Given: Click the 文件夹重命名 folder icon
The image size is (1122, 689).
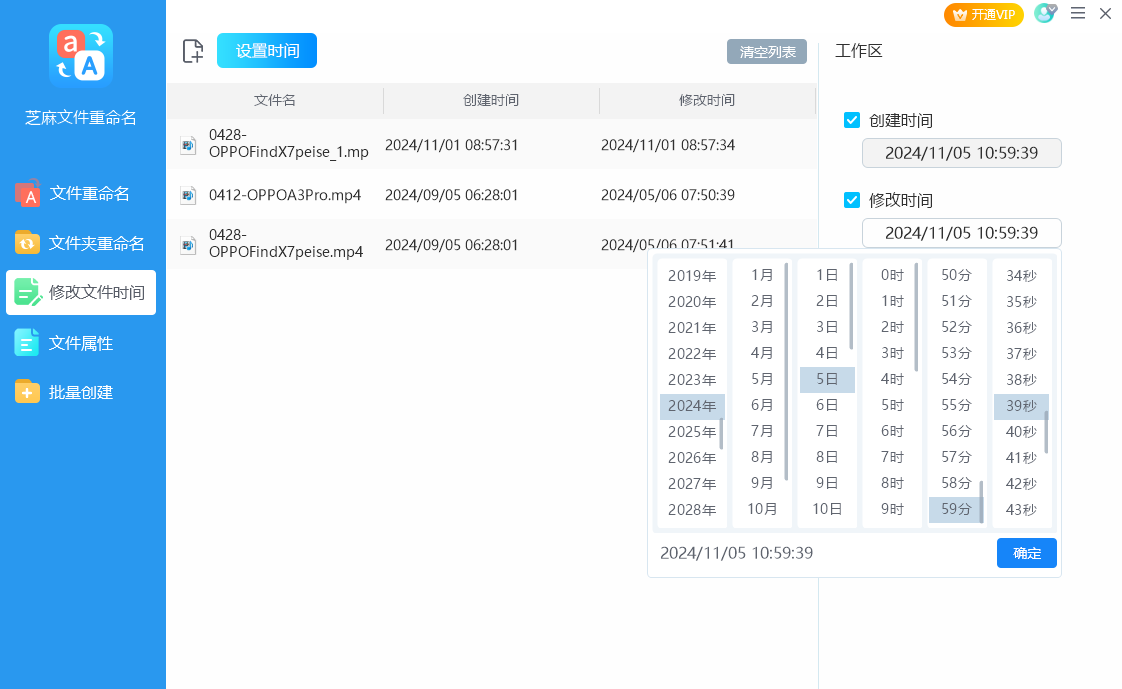Looking at the screenshot, I should (27, 243).
